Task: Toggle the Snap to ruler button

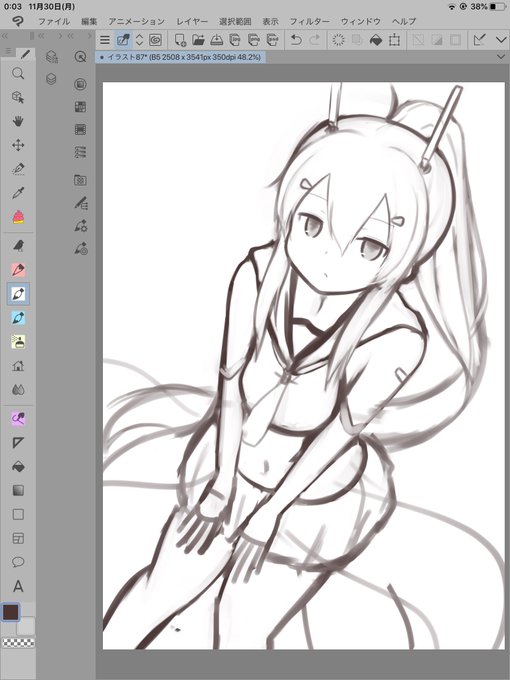Action: (x=479, y=40)
